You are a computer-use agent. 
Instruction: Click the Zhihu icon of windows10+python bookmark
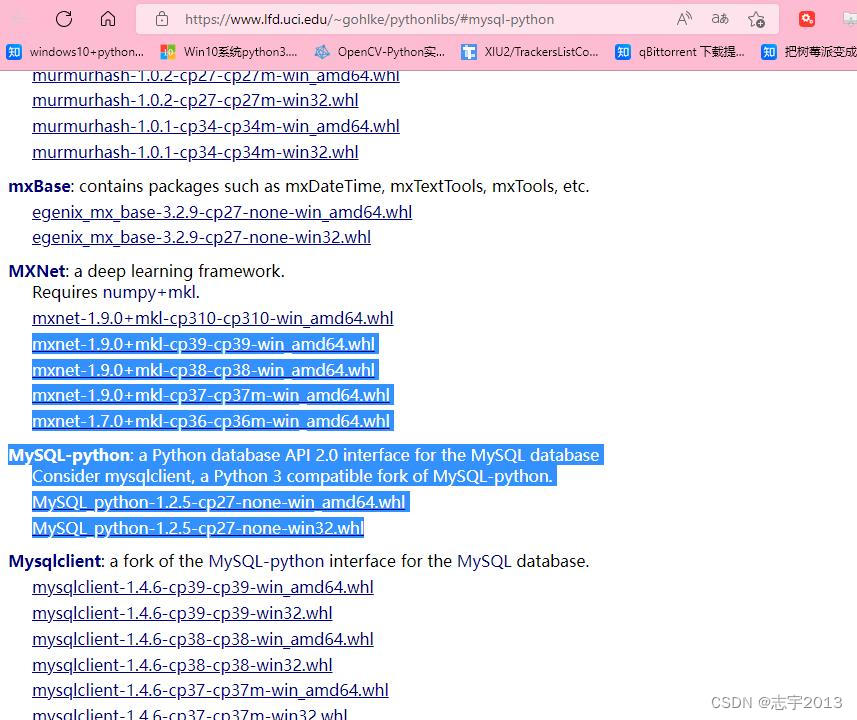pos(14,52)
